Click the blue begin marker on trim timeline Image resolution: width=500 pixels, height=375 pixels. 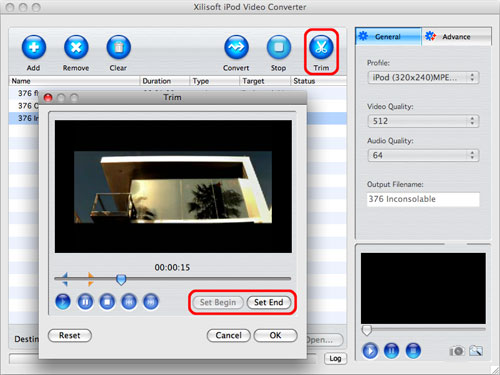point(65,279)
